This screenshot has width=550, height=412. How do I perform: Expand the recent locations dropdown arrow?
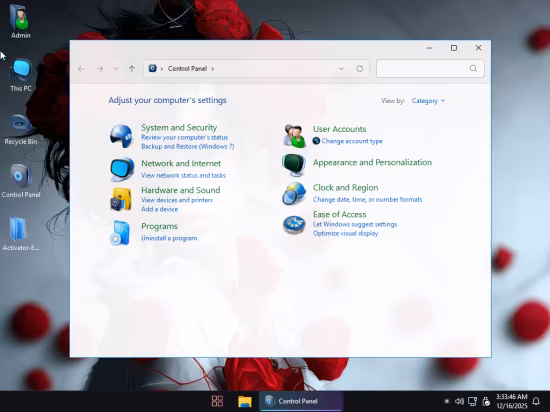[116, 69]
